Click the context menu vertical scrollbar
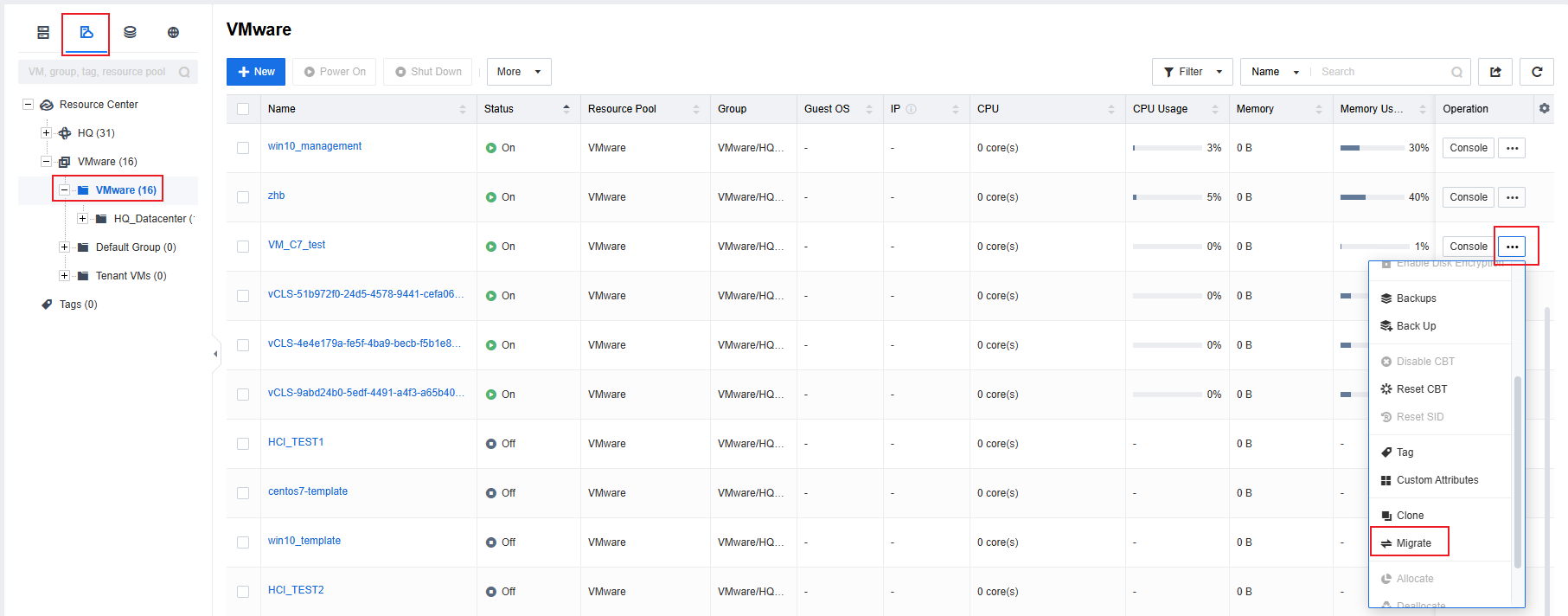The width and height of the screenshot is (1568, 616). coord(1517,472)
